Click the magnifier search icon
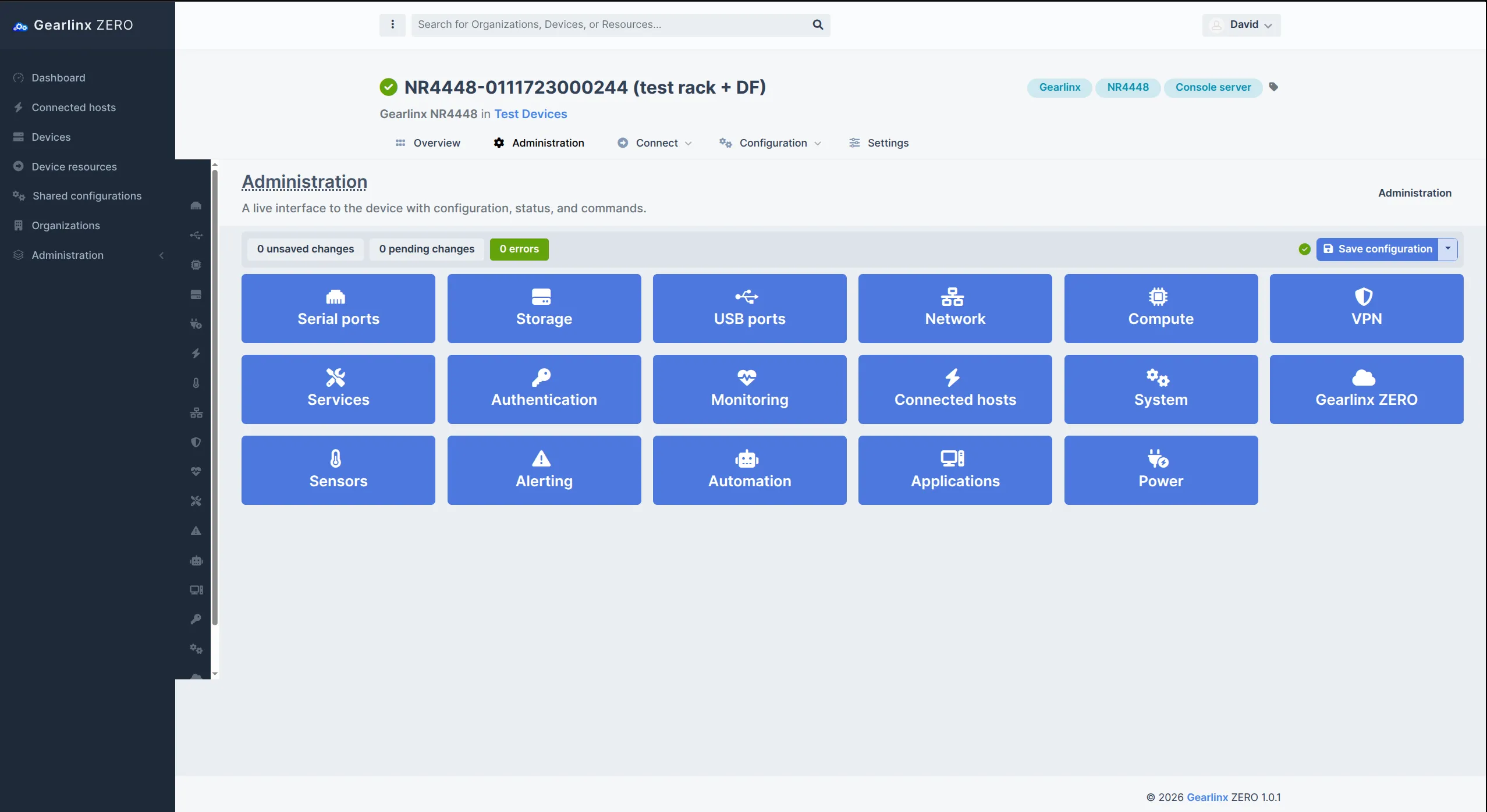 tap(818, 24)
